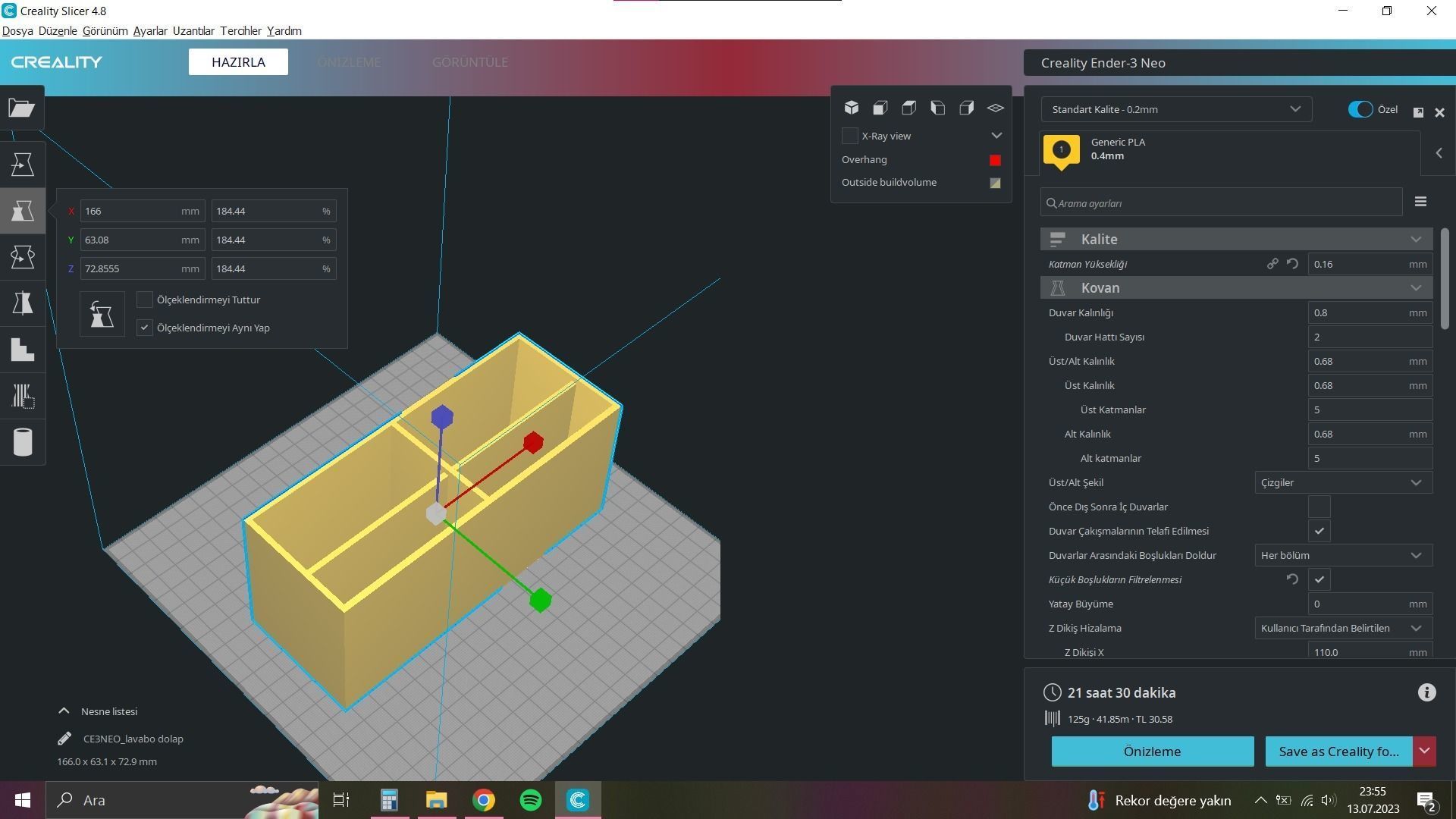Click Save as Creality format button
The width and height of the screenshot is (1456, 819).
(1338, 752)
